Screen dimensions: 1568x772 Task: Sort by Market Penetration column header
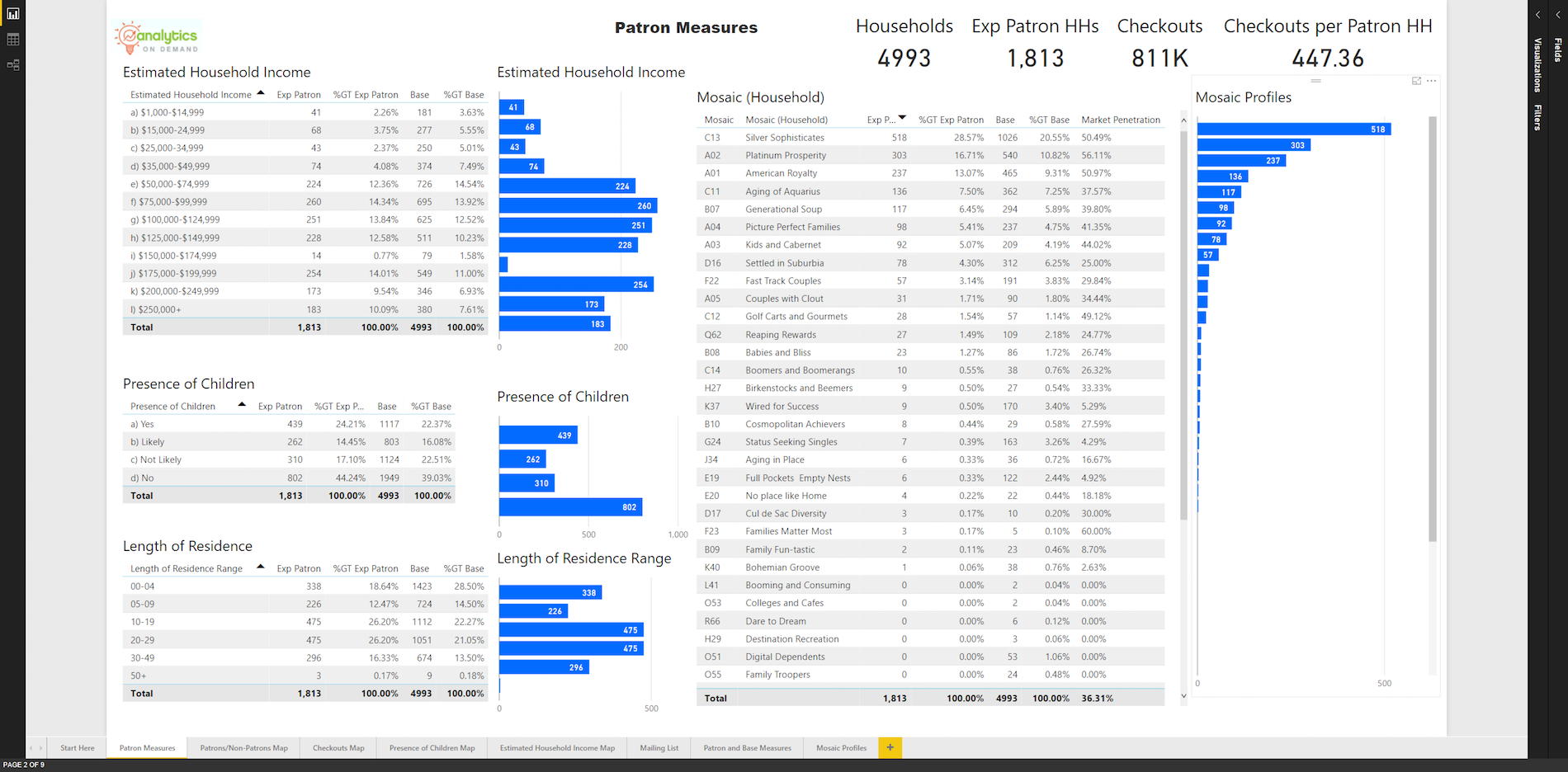pyautogui.click(x=1121, y=120)
